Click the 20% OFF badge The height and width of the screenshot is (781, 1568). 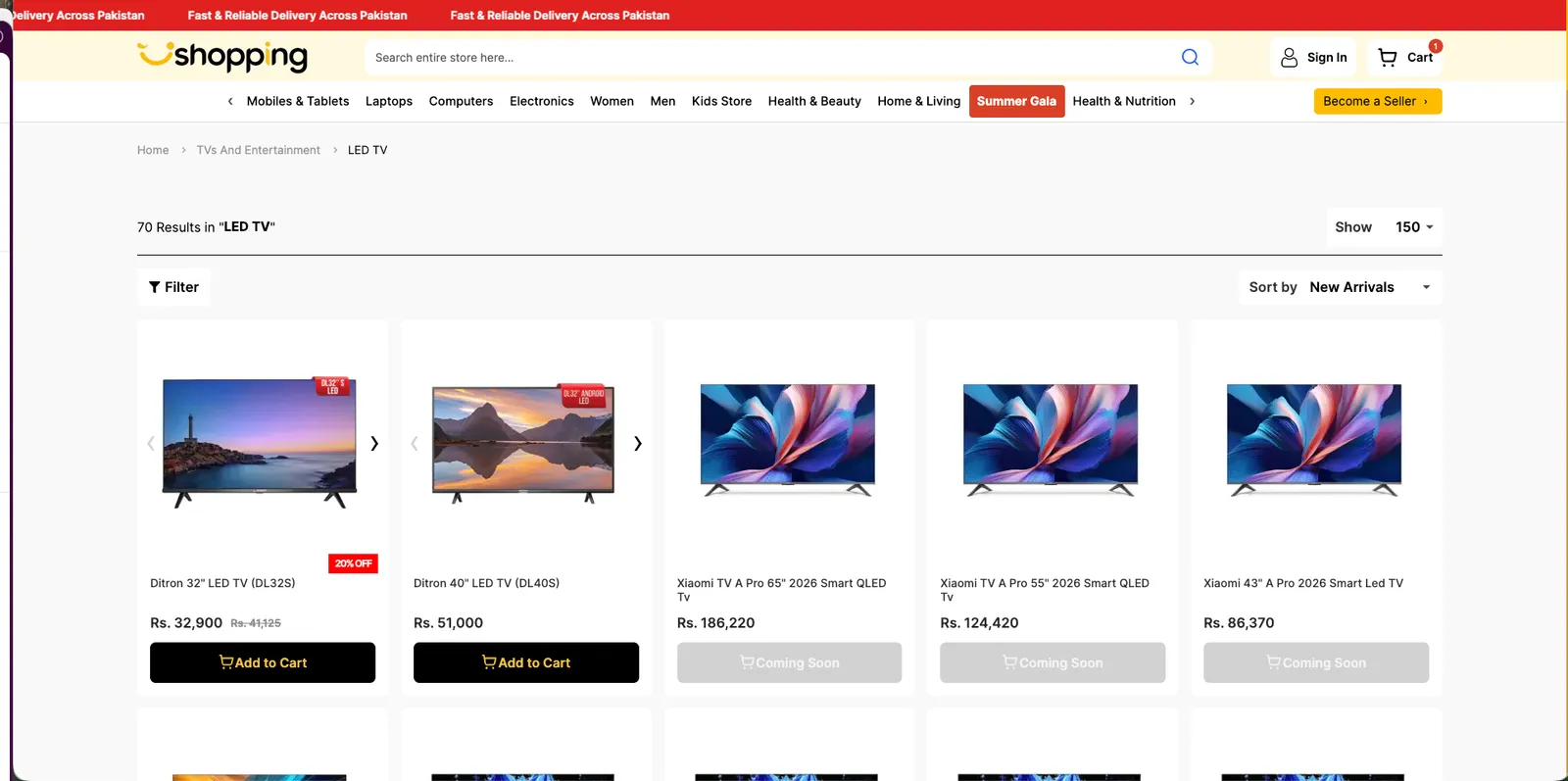coord(353,563)
